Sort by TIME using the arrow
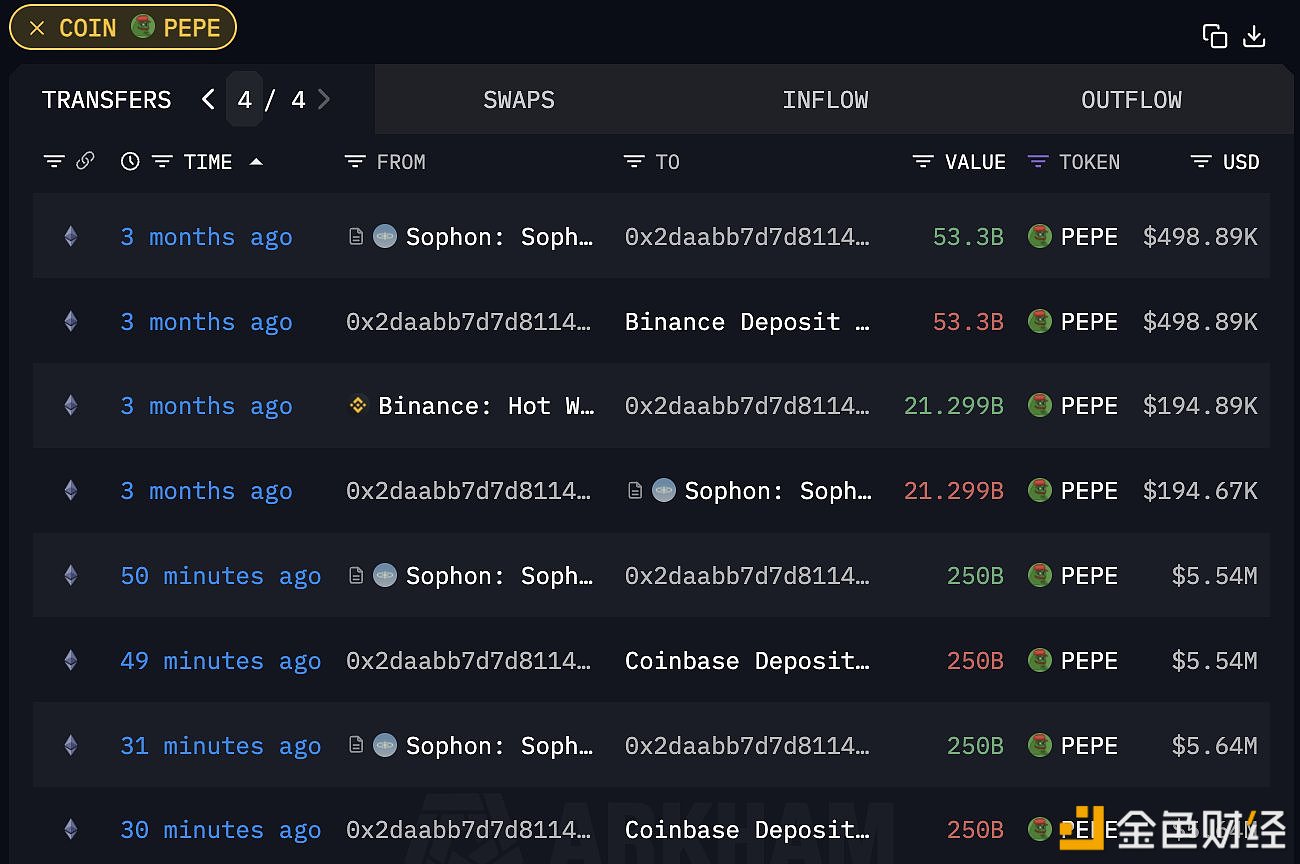Screen dimensions: 1300x864 click(x=256, y=161)
